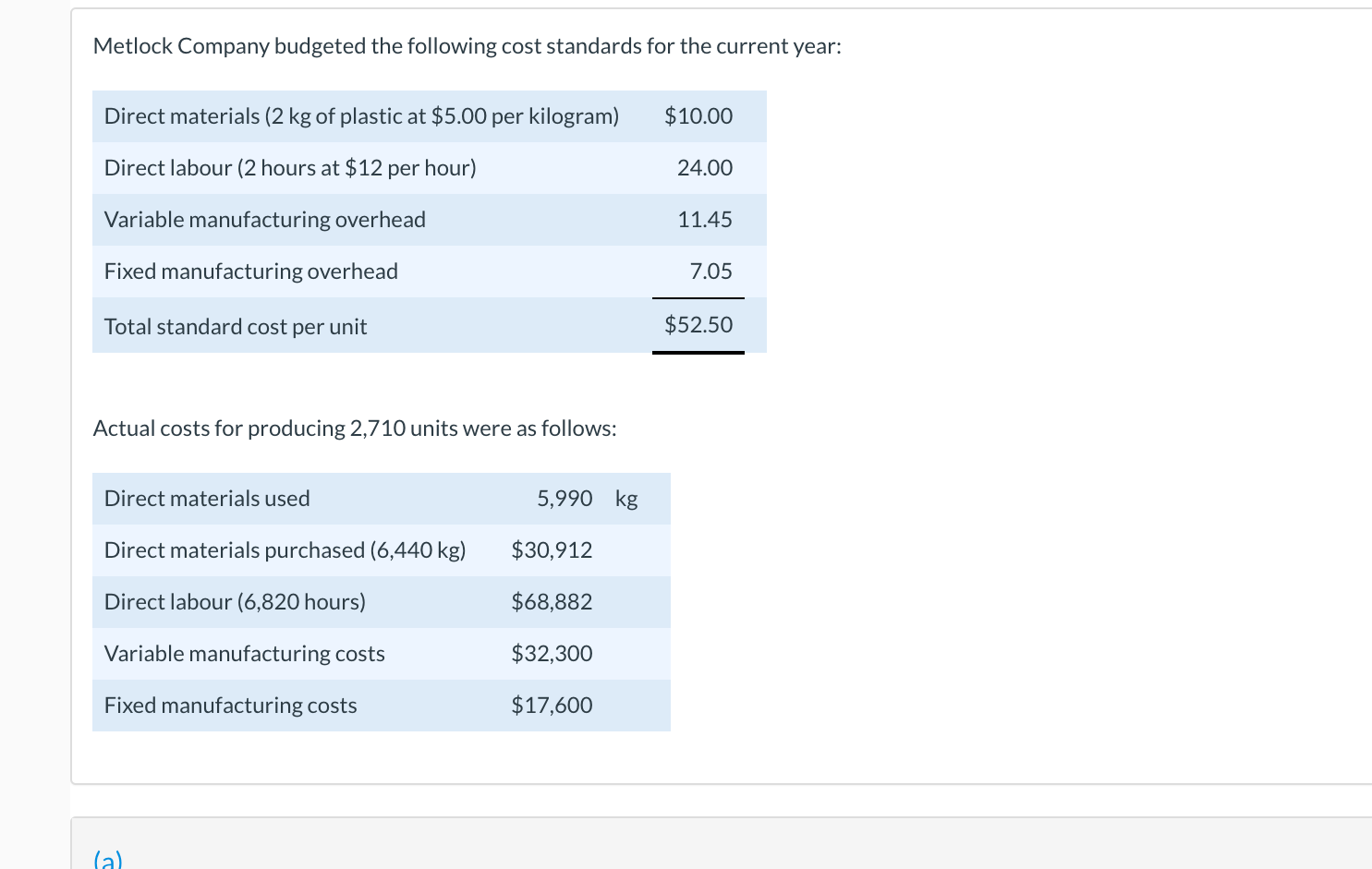
Task: Select the Direct labour (6,820 hours) row
Action: click(234, 602)
